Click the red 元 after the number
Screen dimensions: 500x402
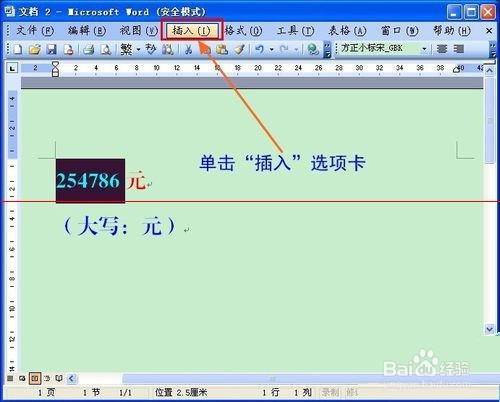click(137, 181)
